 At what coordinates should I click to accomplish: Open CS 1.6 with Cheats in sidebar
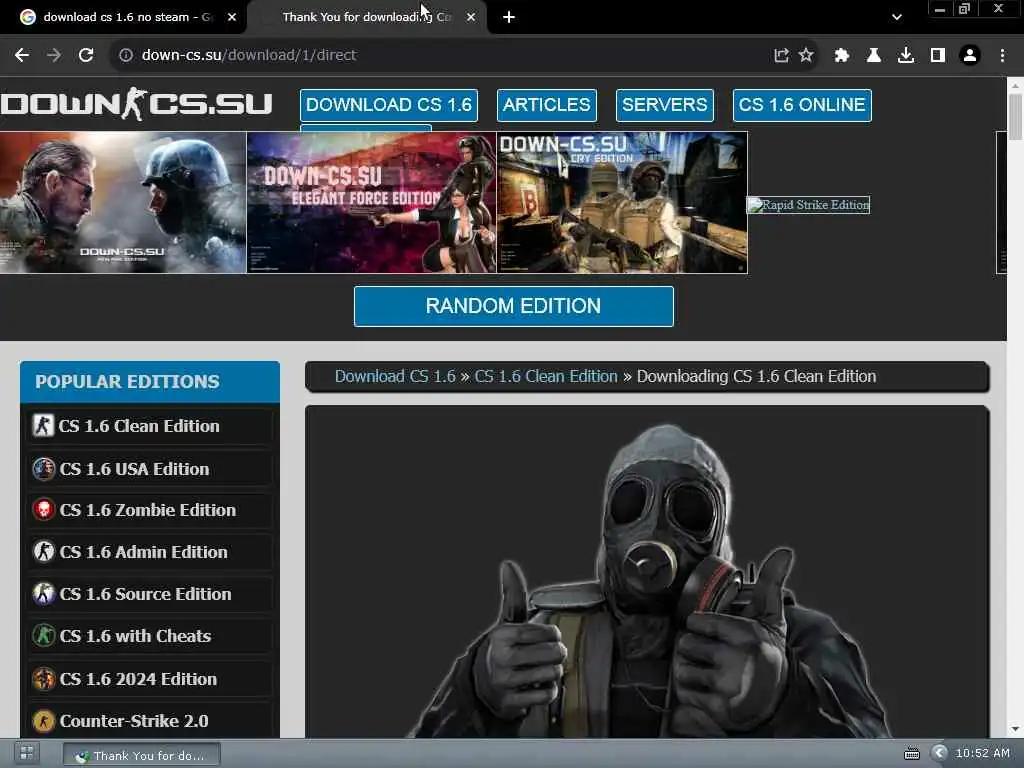[150, 636]
